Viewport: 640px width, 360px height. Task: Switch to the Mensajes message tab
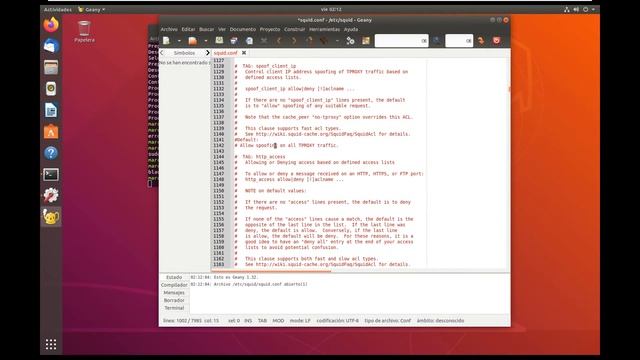click(x=174, y=293)
